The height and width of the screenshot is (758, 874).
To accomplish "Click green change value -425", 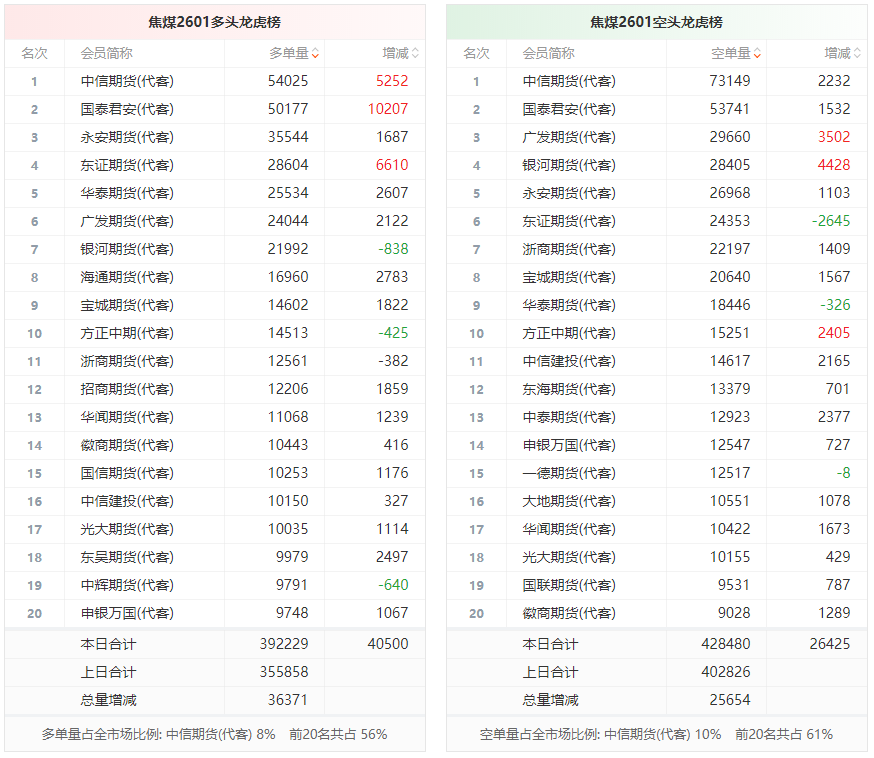I will [394, 333].
